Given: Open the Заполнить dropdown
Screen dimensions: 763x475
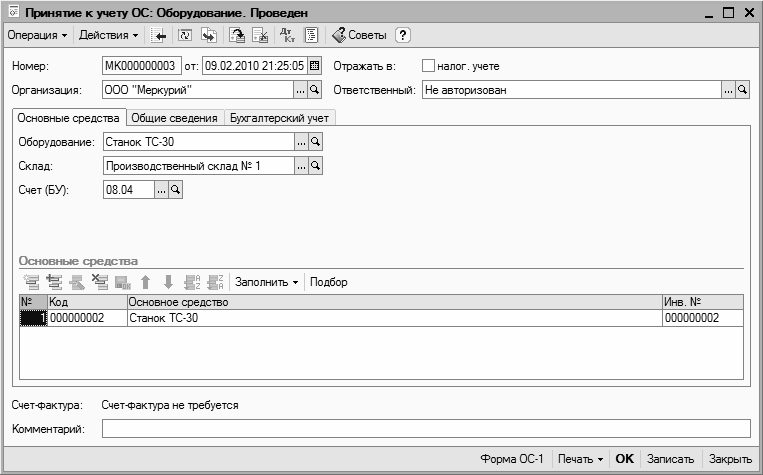Looking at the screenshot, I should [x=267, y=282].
